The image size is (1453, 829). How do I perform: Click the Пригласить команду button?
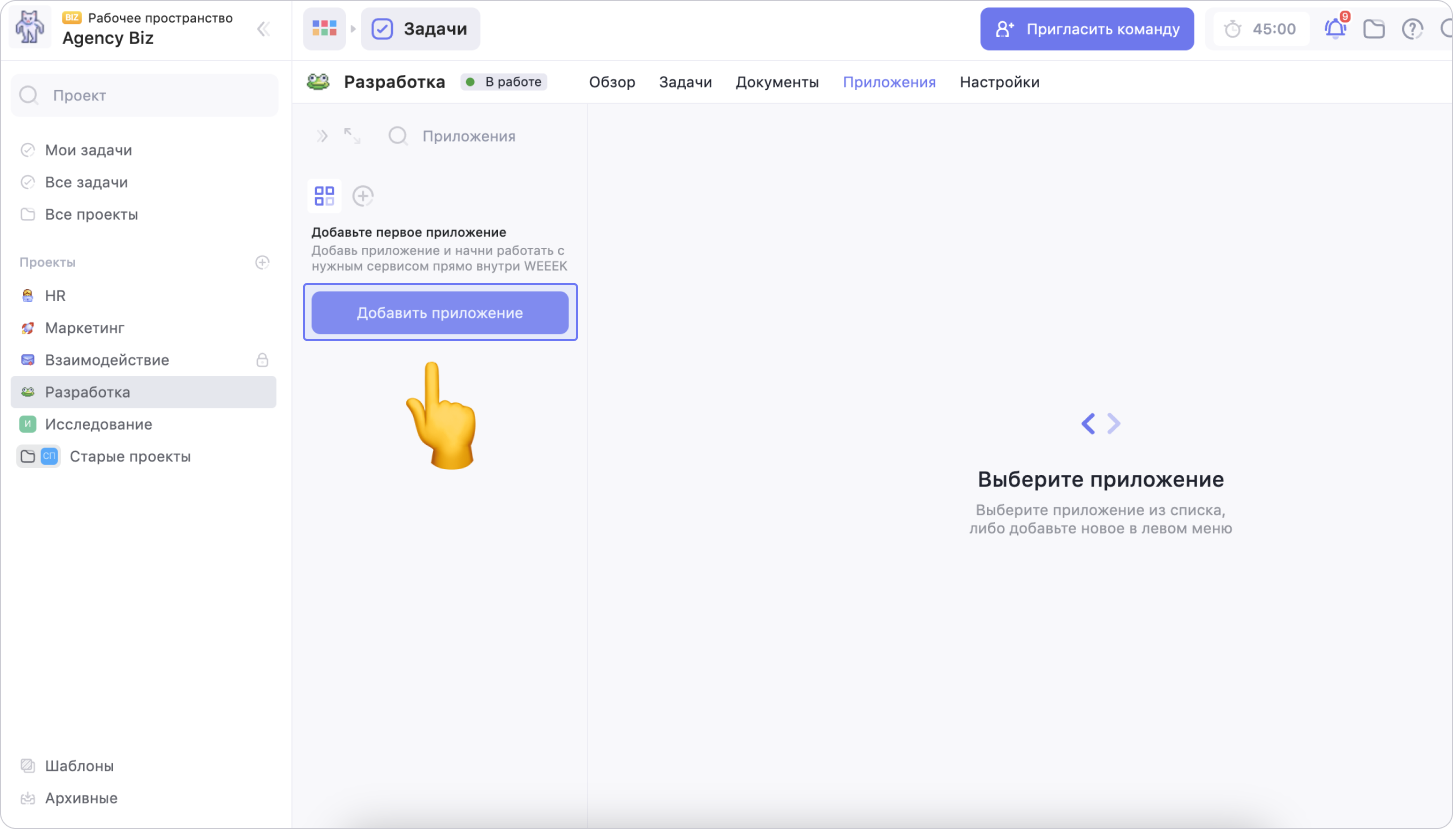tap(1086, 29)
